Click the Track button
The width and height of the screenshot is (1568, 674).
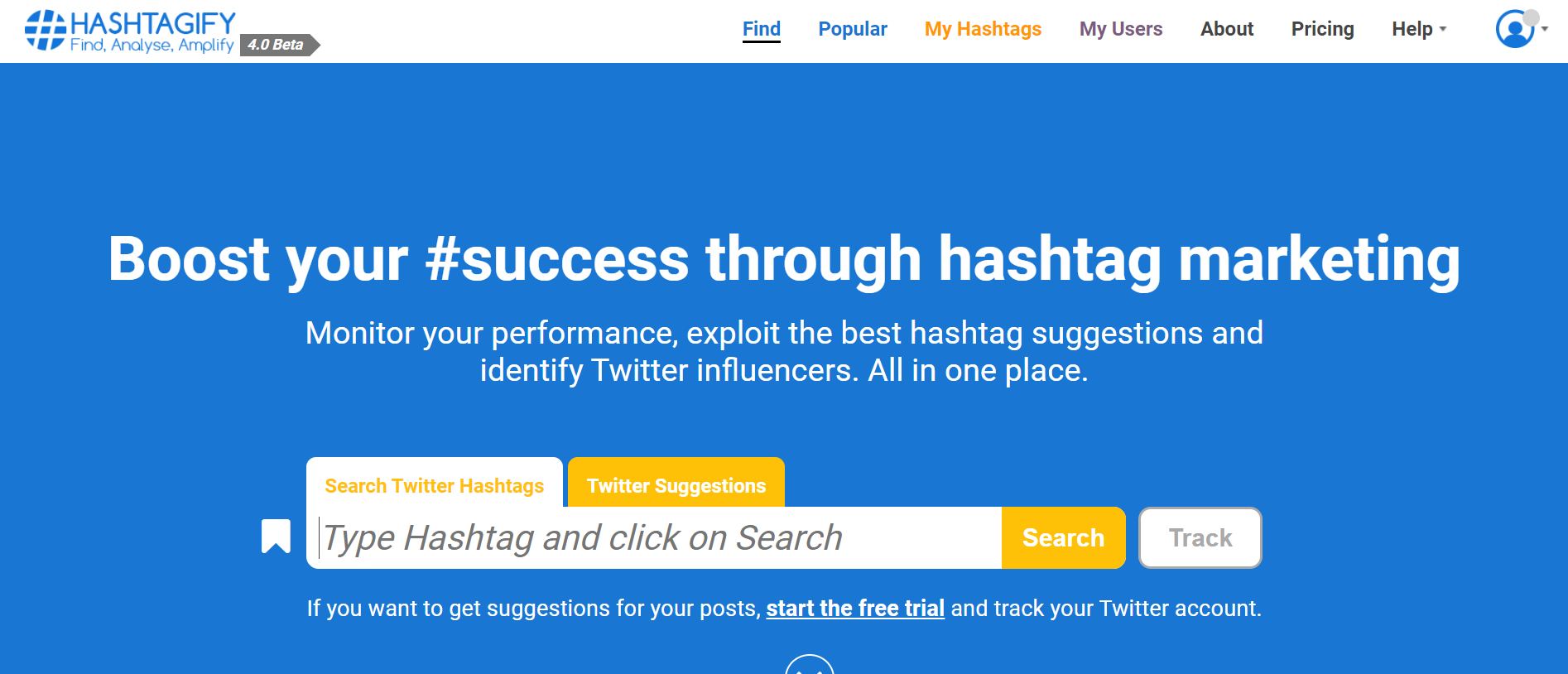[x=1200, y=538]
